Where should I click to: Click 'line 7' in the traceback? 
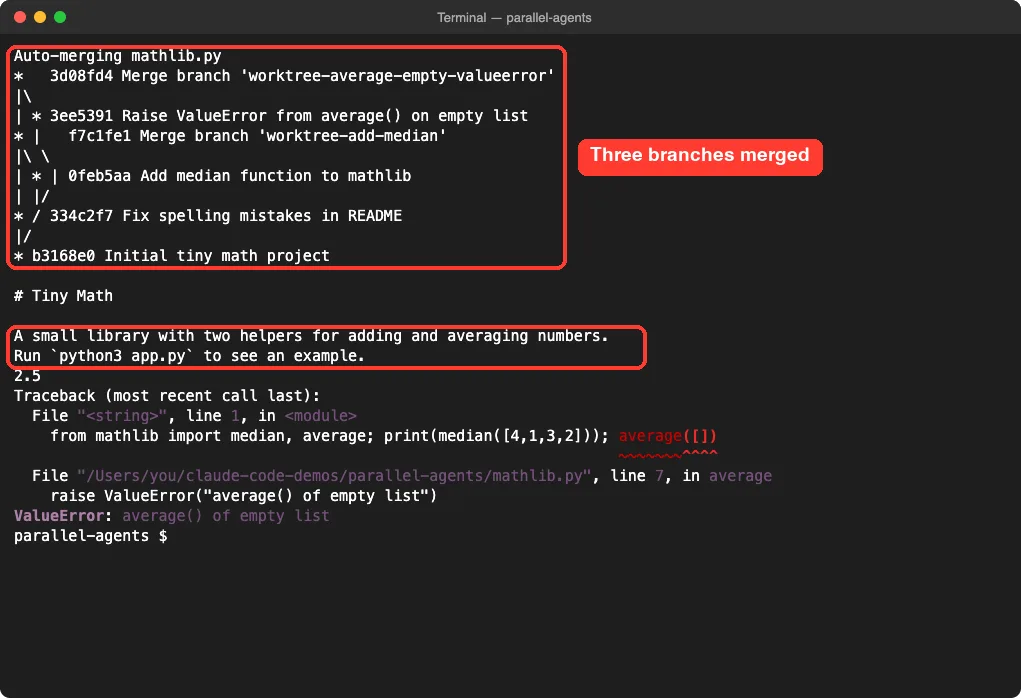coord(637,476)
